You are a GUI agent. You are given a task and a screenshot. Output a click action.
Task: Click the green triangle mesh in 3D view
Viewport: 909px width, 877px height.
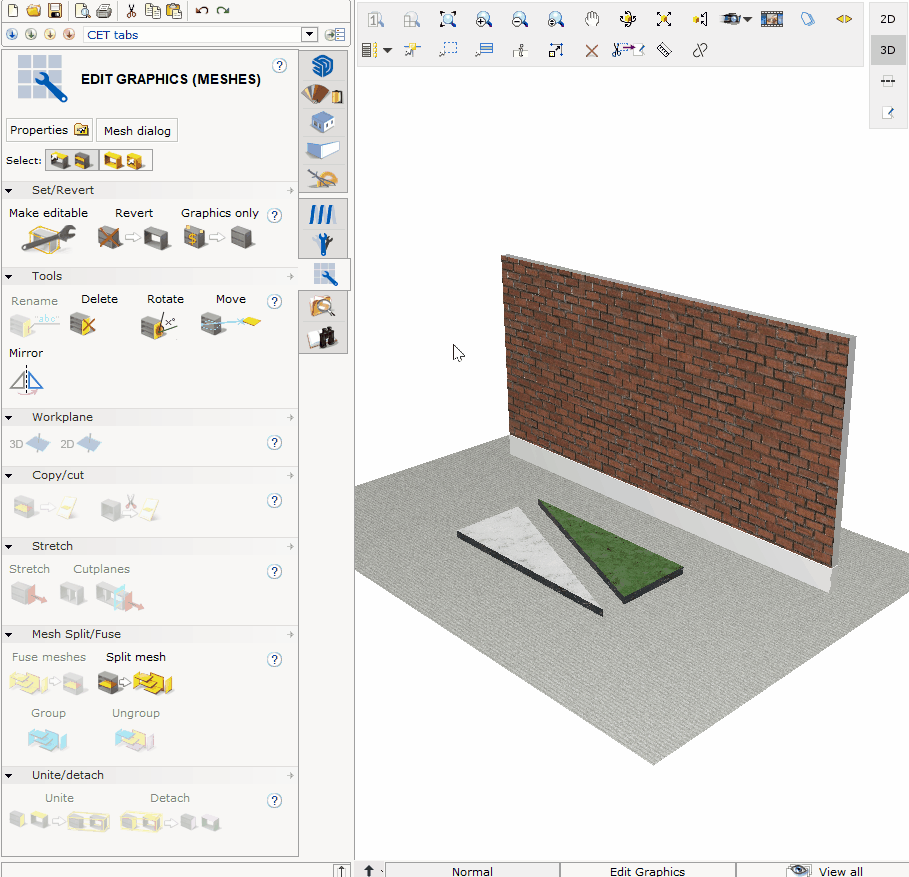615,551
